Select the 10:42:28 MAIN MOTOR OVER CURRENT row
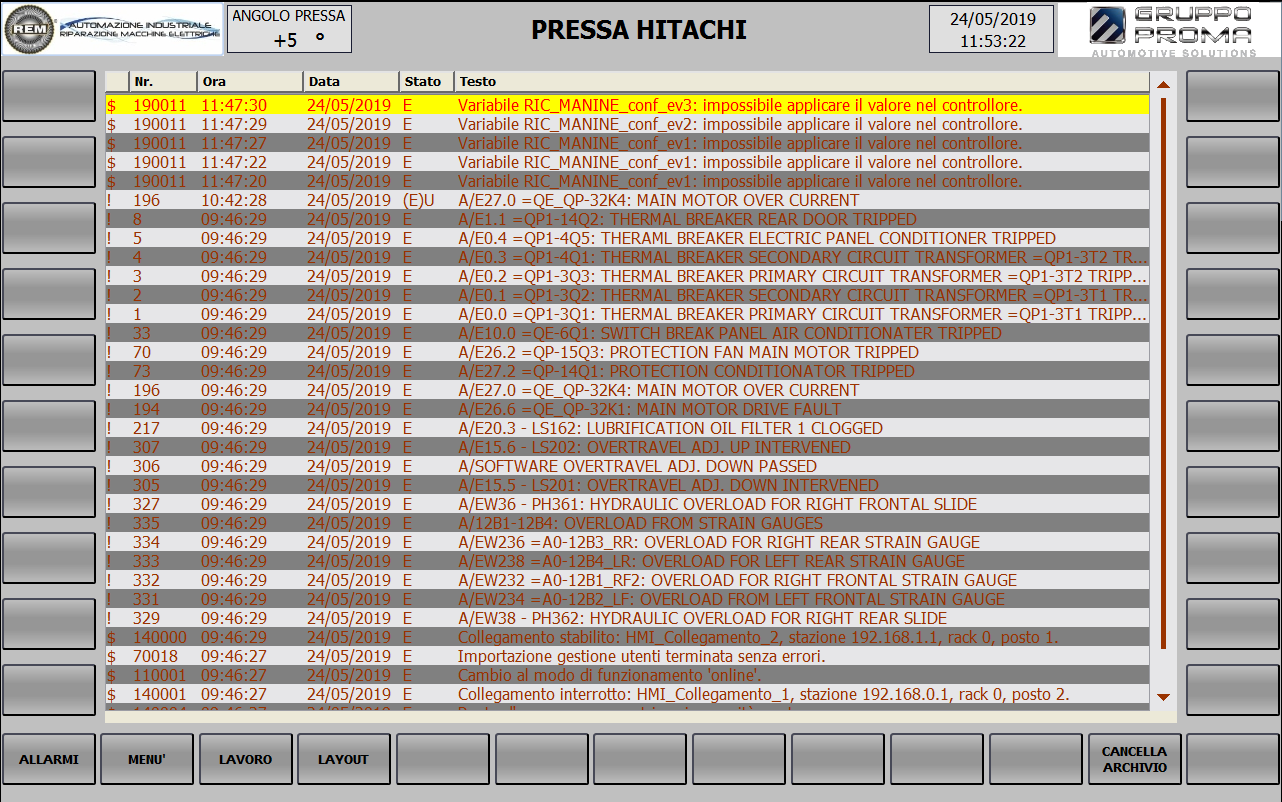Viewport: 1282px width, 802px height. point(627,201)
